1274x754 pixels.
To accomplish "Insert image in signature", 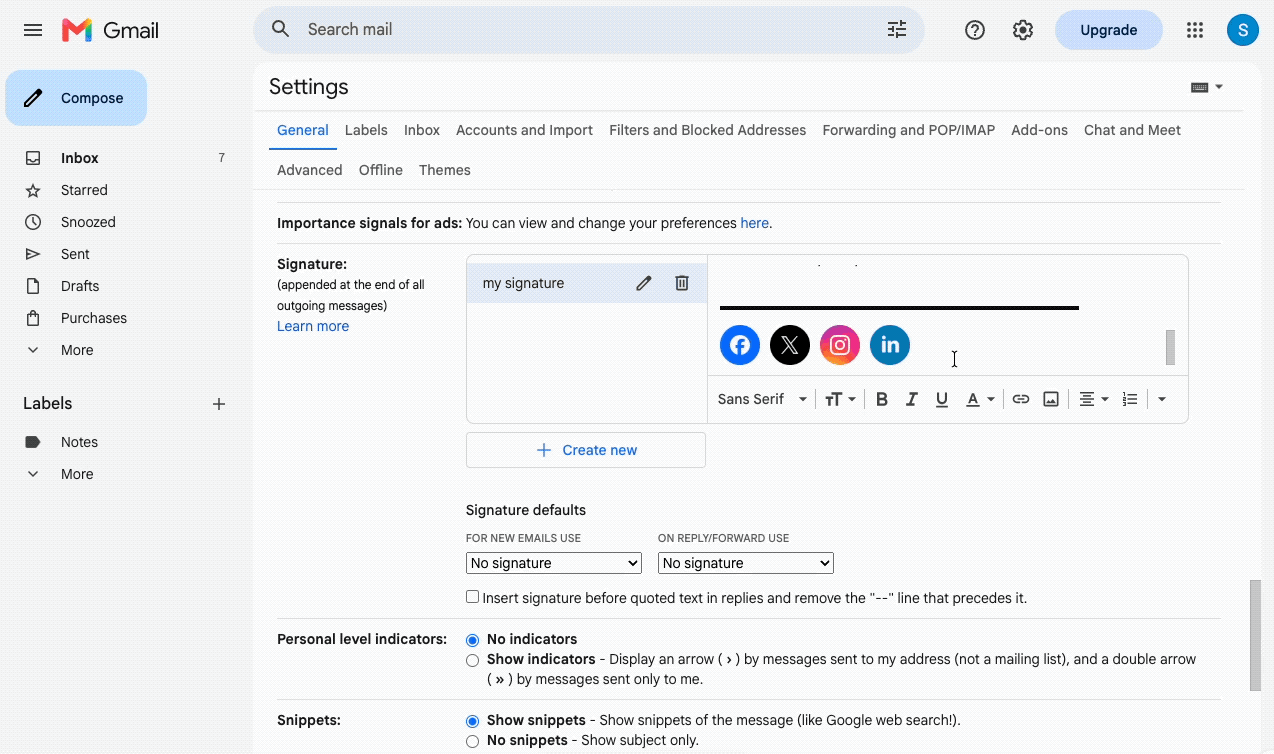I will click(x=1051, y=399).
